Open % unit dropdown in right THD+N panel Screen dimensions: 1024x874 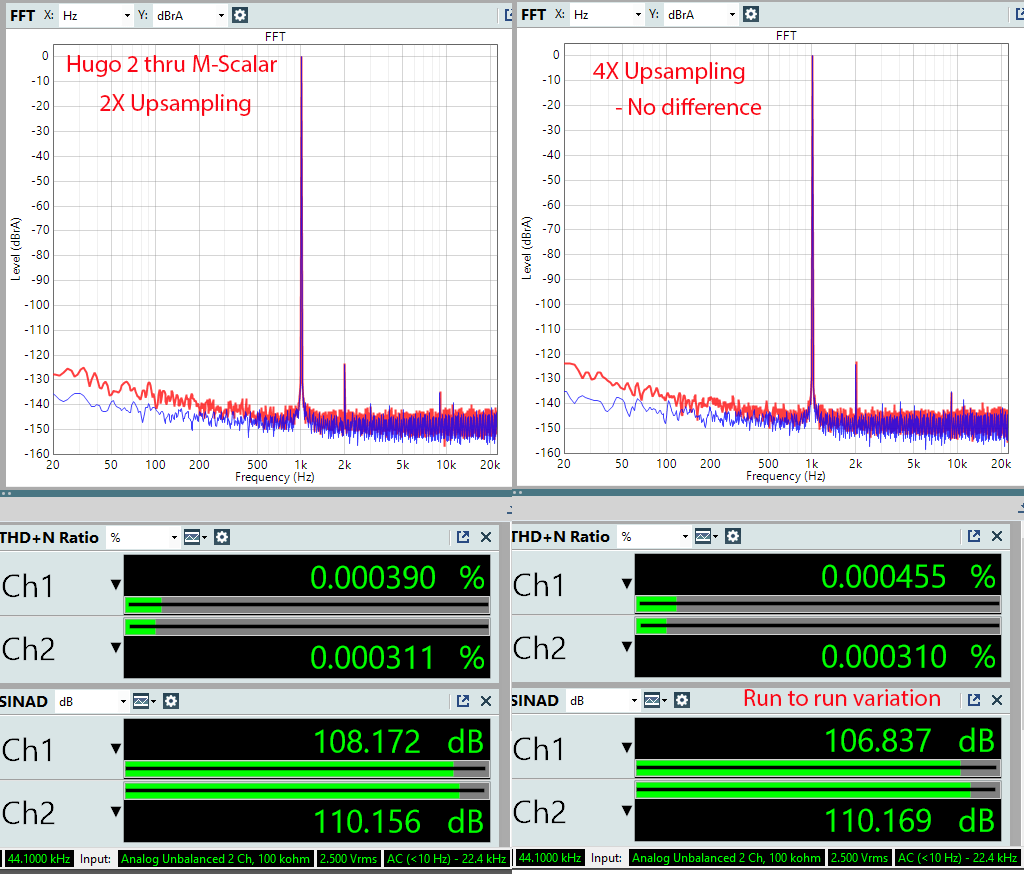(x=654, y=536)
